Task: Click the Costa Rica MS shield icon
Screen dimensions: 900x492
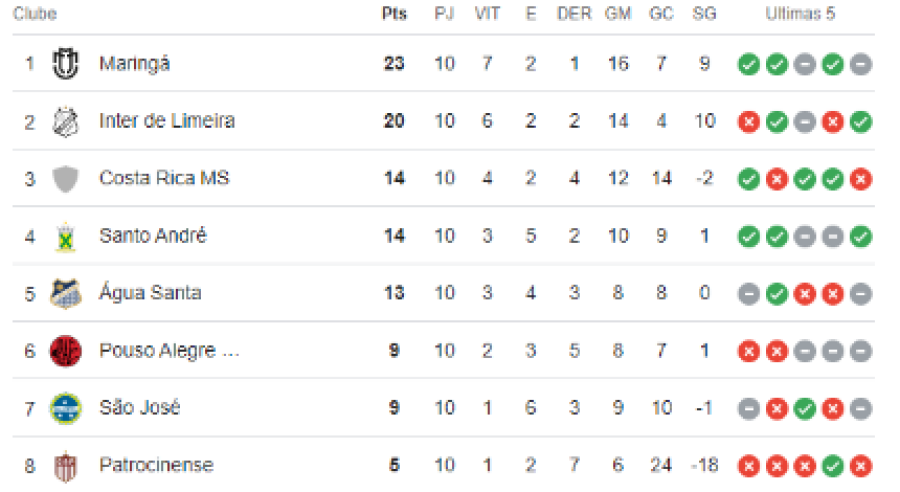Action: pos(66,179)
